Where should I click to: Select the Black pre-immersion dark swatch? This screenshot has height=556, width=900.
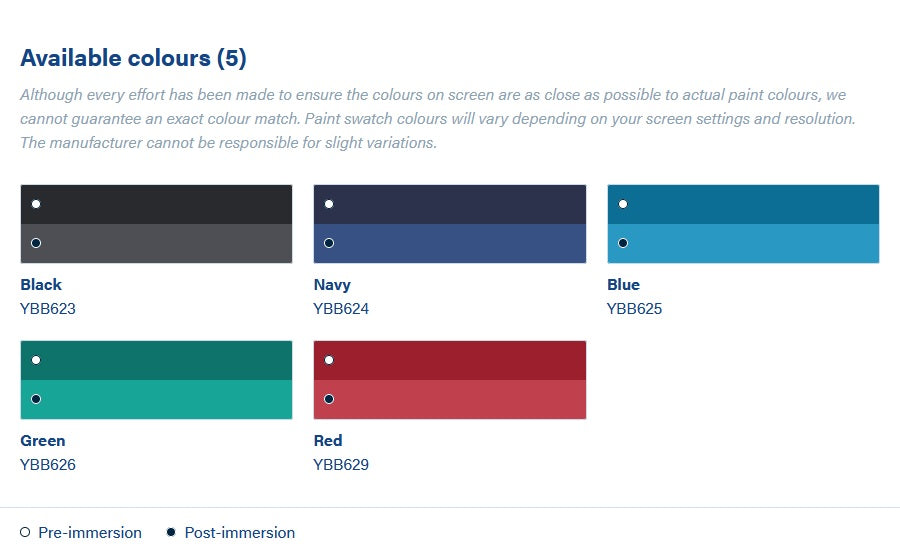pos(156,204)
